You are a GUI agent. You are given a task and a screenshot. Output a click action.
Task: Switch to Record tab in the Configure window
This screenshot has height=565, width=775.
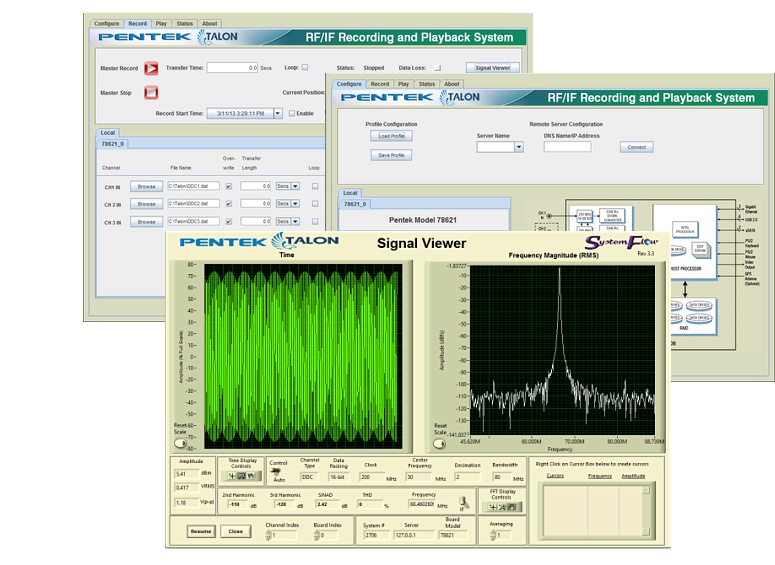click(x=380, y=84)
